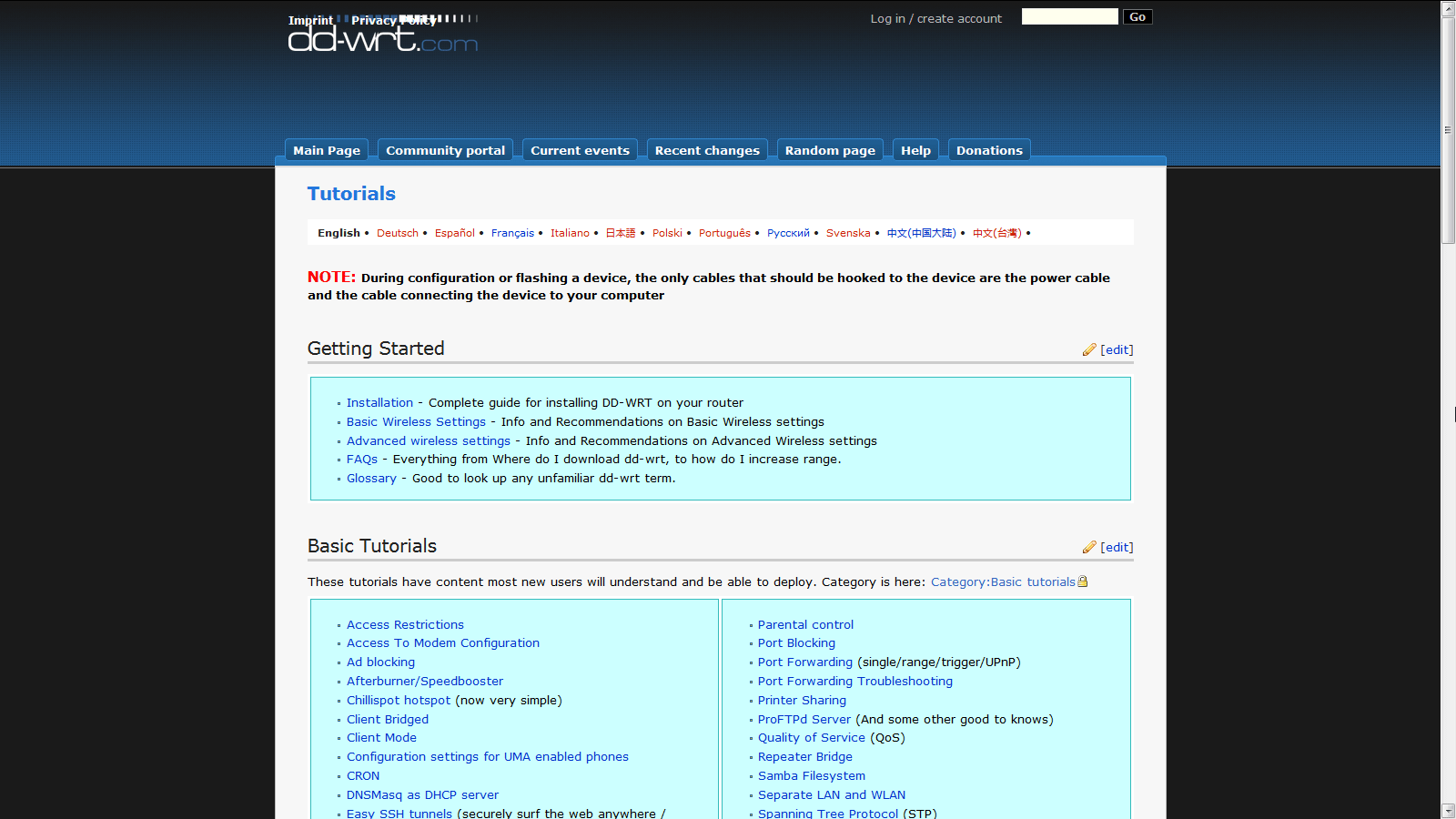Click the pencil icon beside Getting Started edit

point(1089,349)
